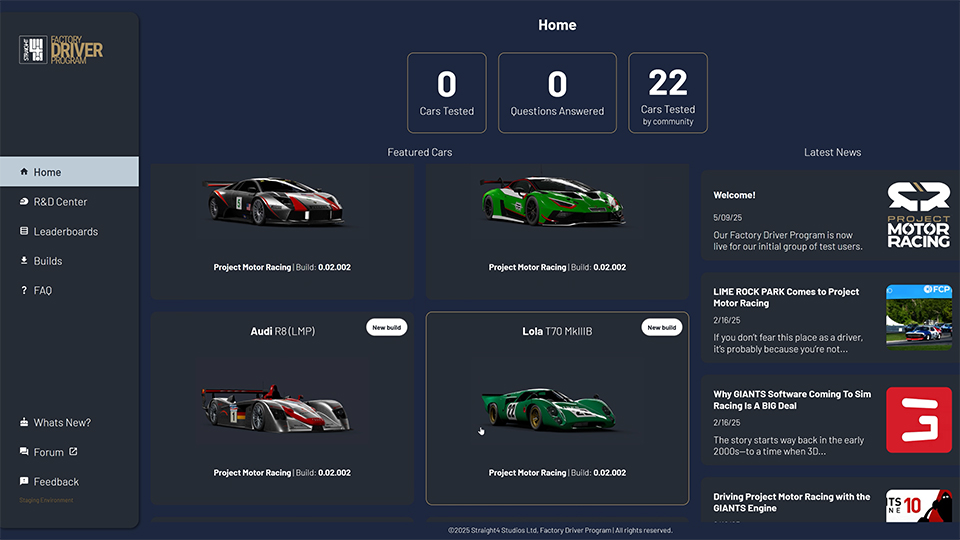Viewport: 960px width, 540px height.
Task: Click the Project Motor Racing news logo
Action: click(918, 215)
